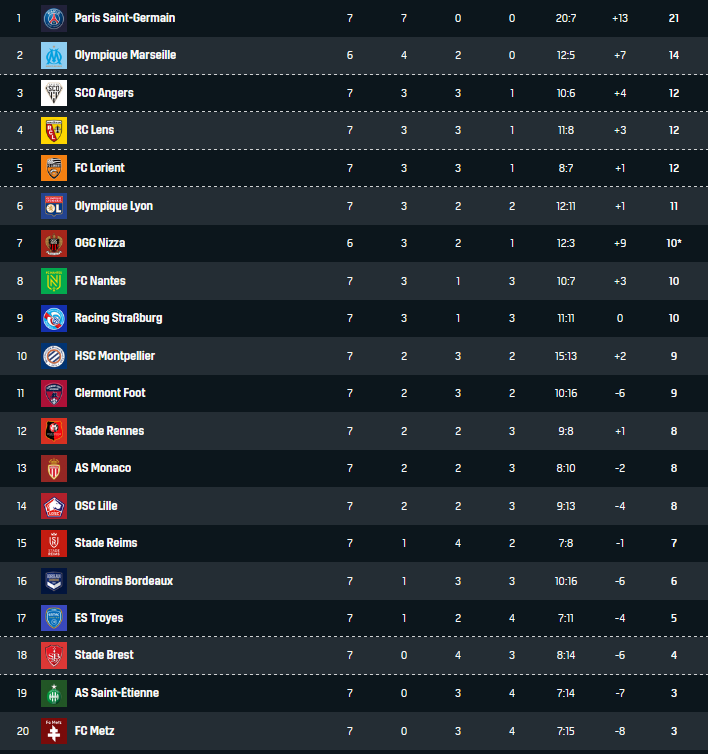Click the Paris Saint-Germain club crest
Viewport: 708px width, 754px height.
tap(53, 18)
